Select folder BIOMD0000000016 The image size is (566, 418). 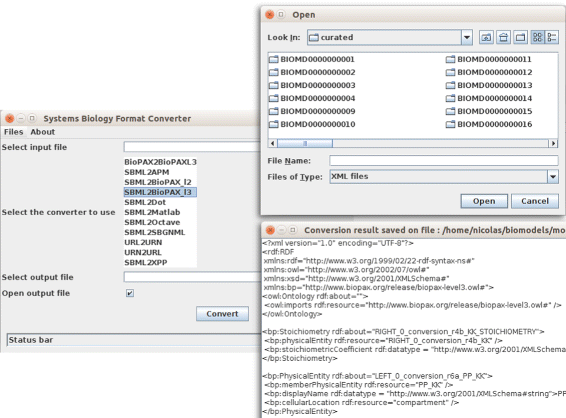[x=489, y=124]
